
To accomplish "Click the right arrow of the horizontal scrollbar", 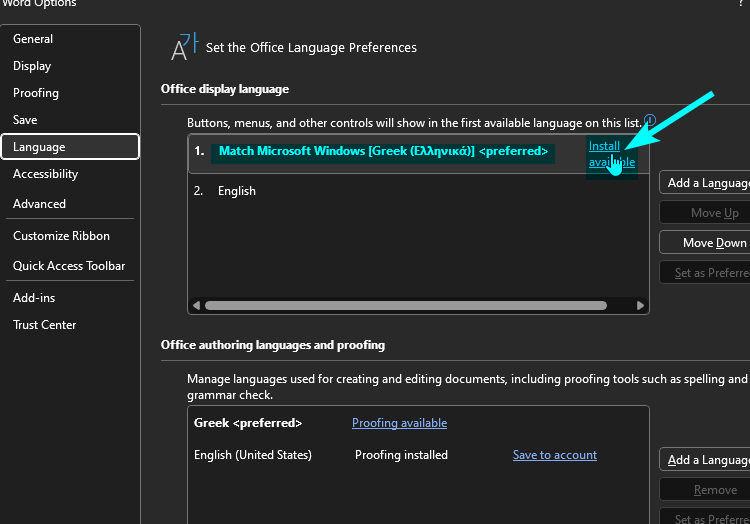I will (640, 306).
